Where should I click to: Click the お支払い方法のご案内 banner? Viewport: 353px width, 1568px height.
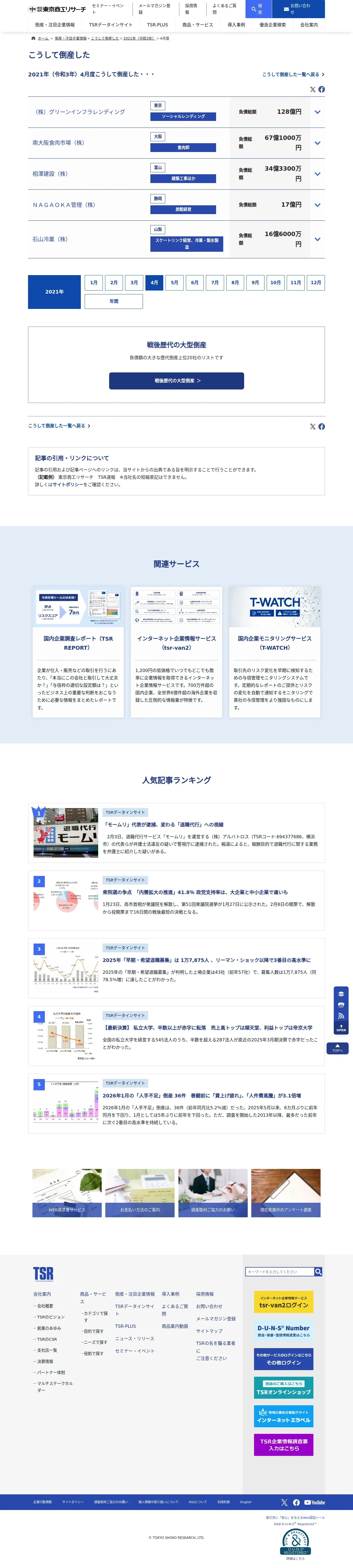[140, 1193]
